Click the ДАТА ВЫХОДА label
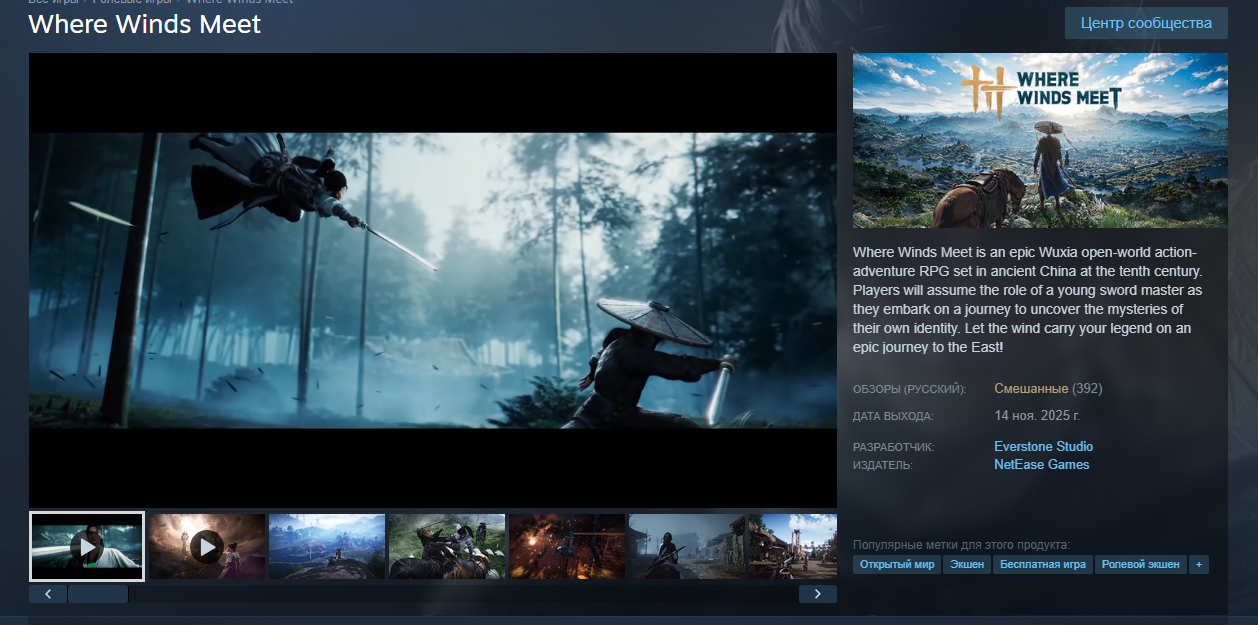Viewport: 1258px width, 625px height. pyautogui.click(x=893, y=416)
